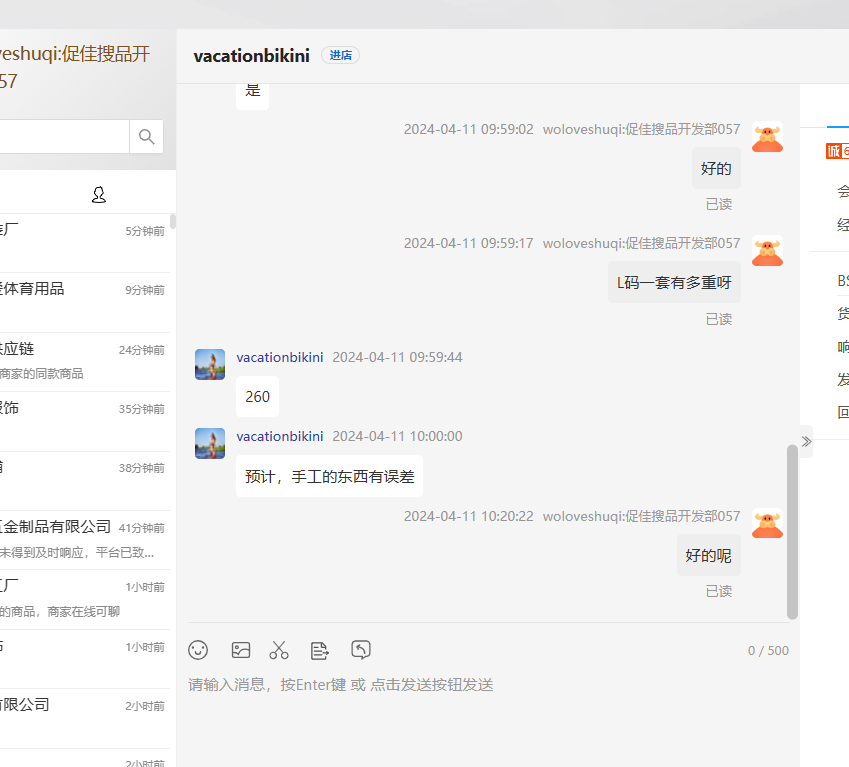
Task: Select the scissors screenshot tool
Action: (279, 650)
